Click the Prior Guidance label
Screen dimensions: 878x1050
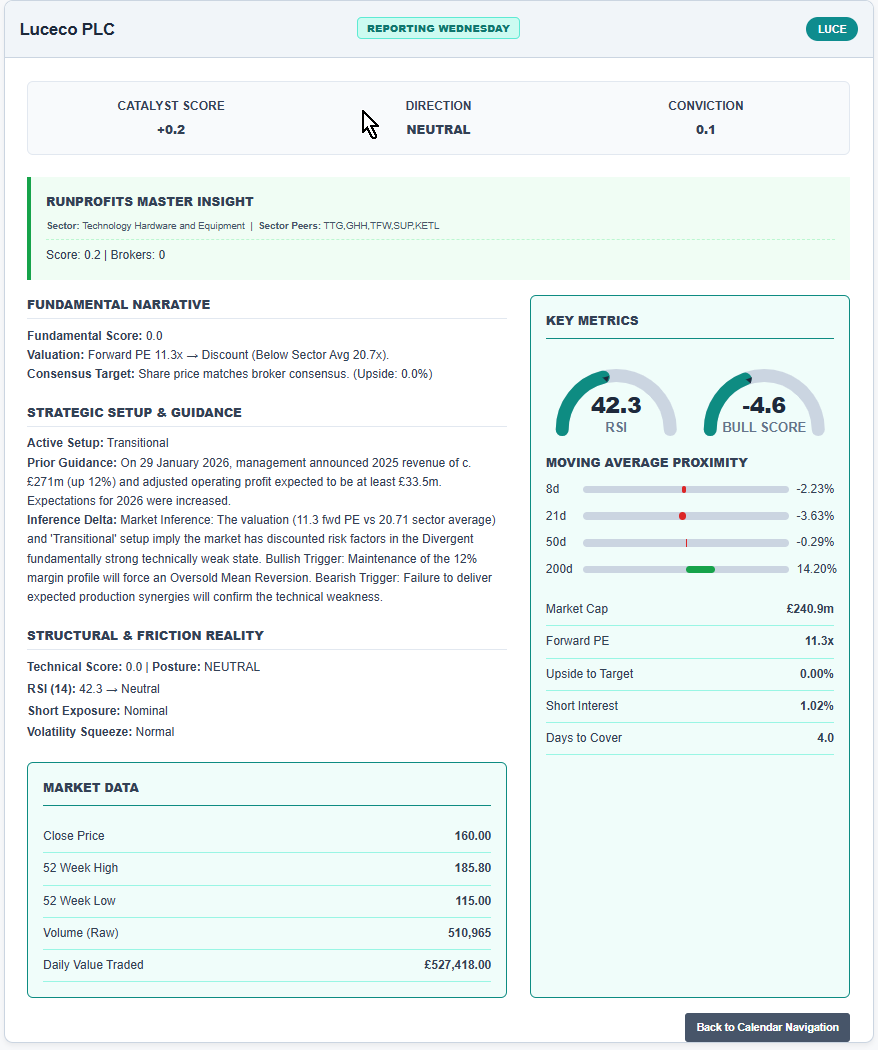pos(72,463)
